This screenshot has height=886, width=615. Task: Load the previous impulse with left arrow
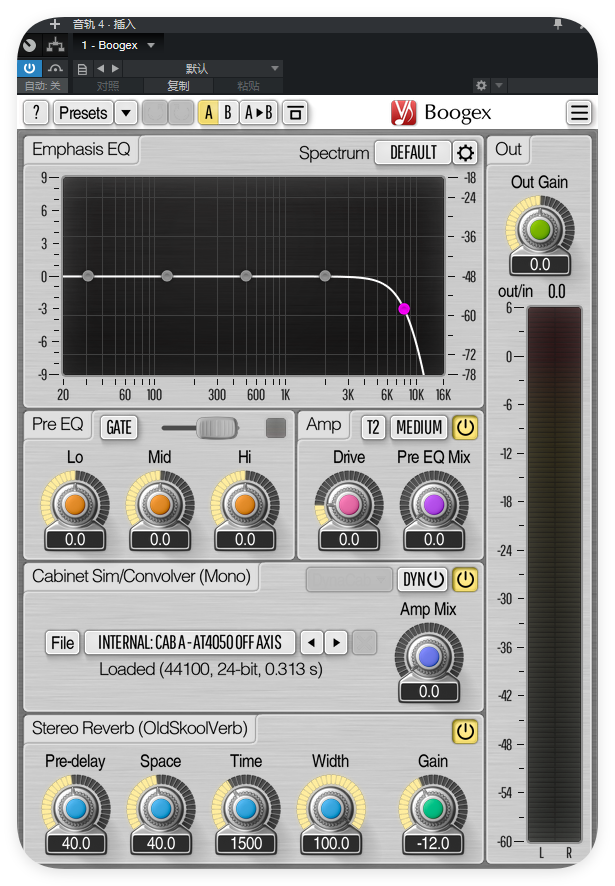pos(311,642)
